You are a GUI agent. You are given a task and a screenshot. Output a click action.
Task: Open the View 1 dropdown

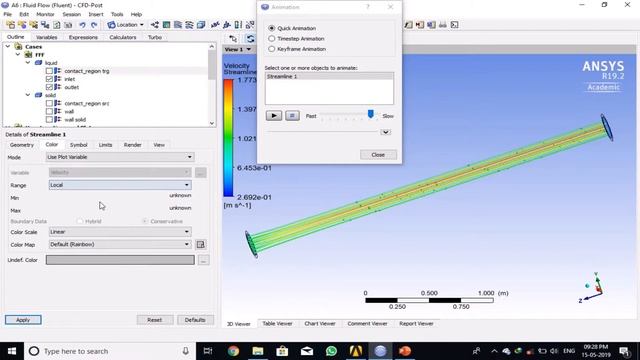point(238,49)
